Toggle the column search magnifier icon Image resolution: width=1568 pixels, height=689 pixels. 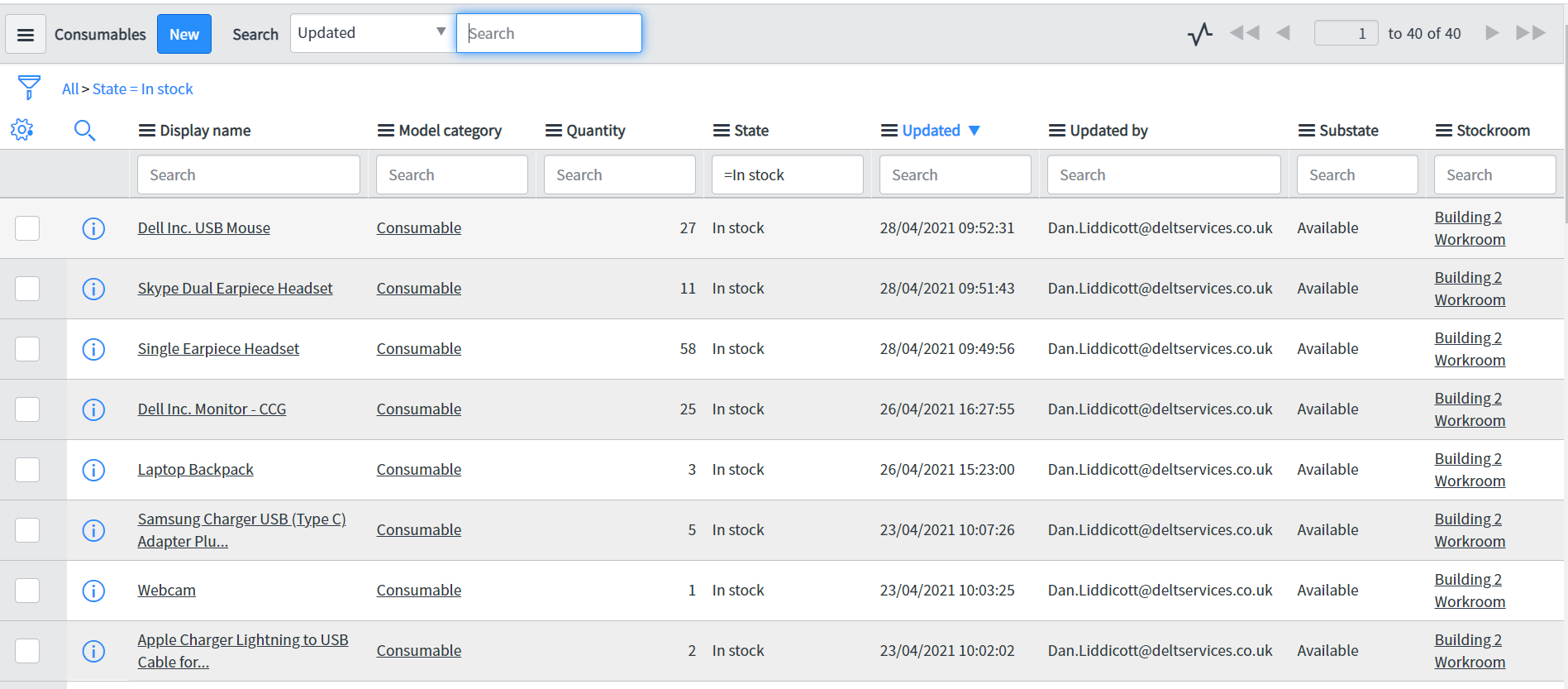[85, 130]
